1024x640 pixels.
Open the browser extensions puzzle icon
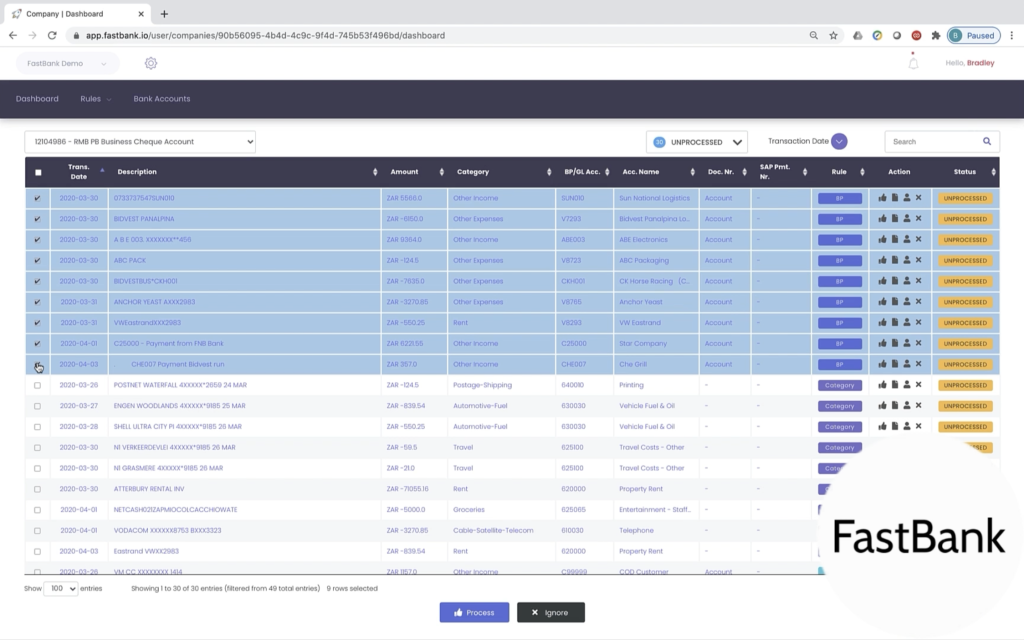pos(936,35)
